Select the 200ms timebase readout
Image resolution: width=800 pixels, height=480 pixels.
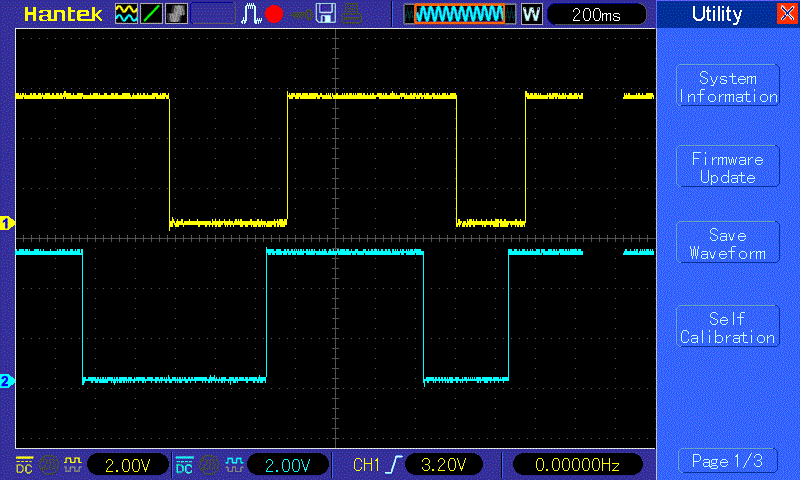tap(597, 14)
